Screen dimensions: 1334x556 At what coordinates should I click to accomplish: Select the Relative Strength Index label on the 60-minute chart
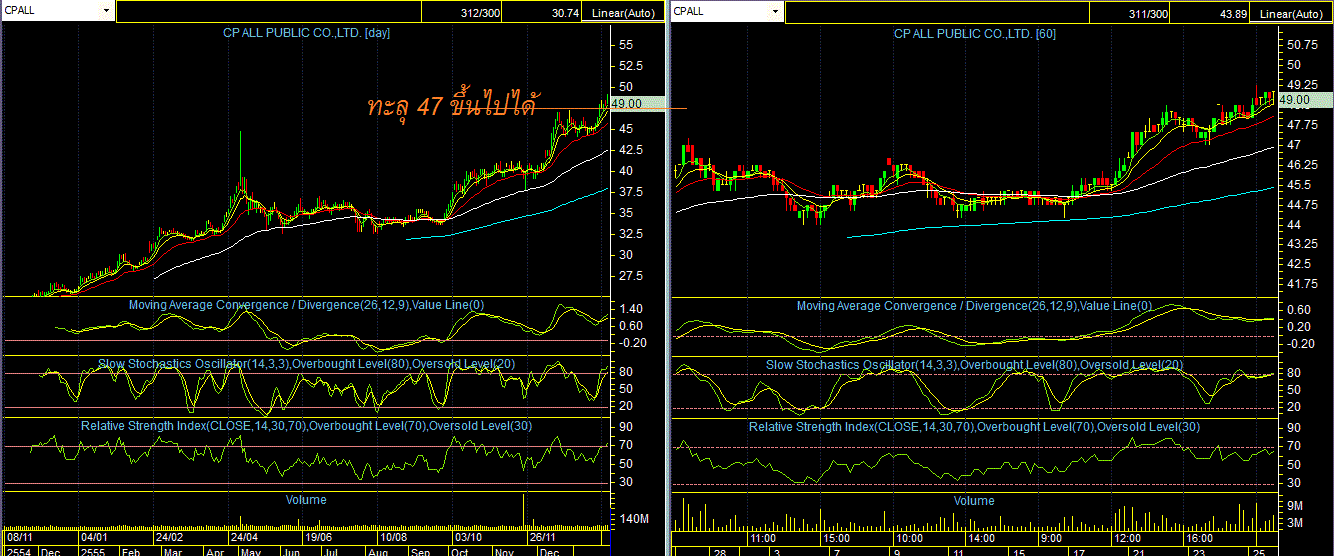tap(975, 427)
